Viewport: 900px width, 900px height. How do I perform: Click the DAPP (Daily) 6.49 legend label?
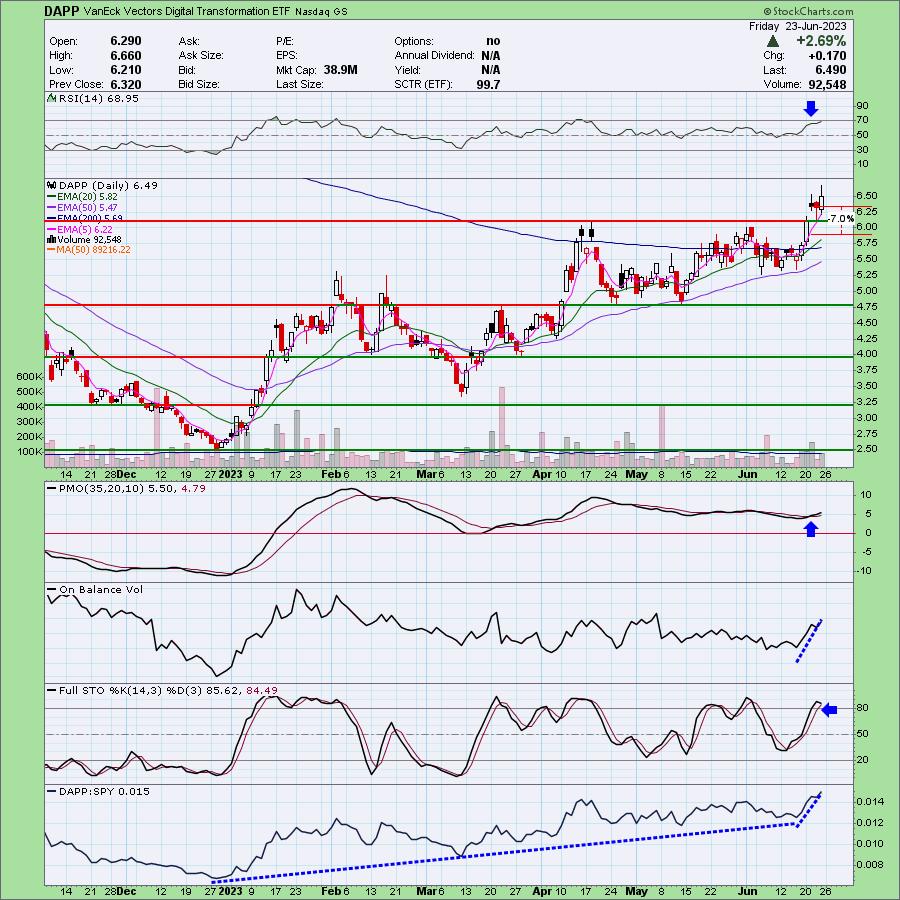click(108, 185)
